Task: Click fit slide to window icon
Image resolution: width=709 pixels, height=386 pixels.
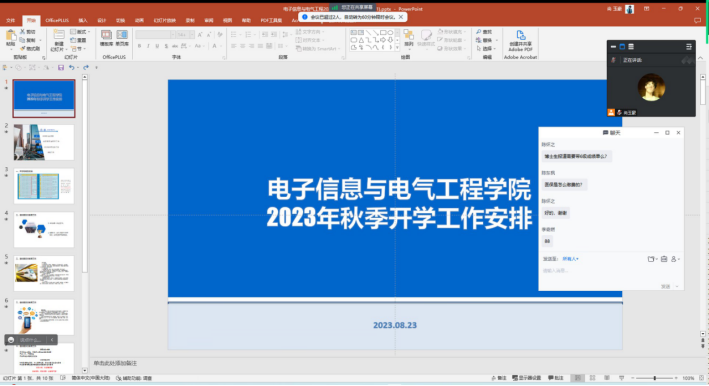Action: pos(701,378)
